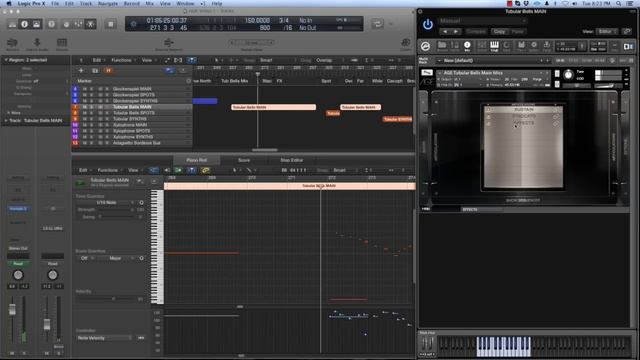Open plugin View Editor dropdown

point(607,31)
